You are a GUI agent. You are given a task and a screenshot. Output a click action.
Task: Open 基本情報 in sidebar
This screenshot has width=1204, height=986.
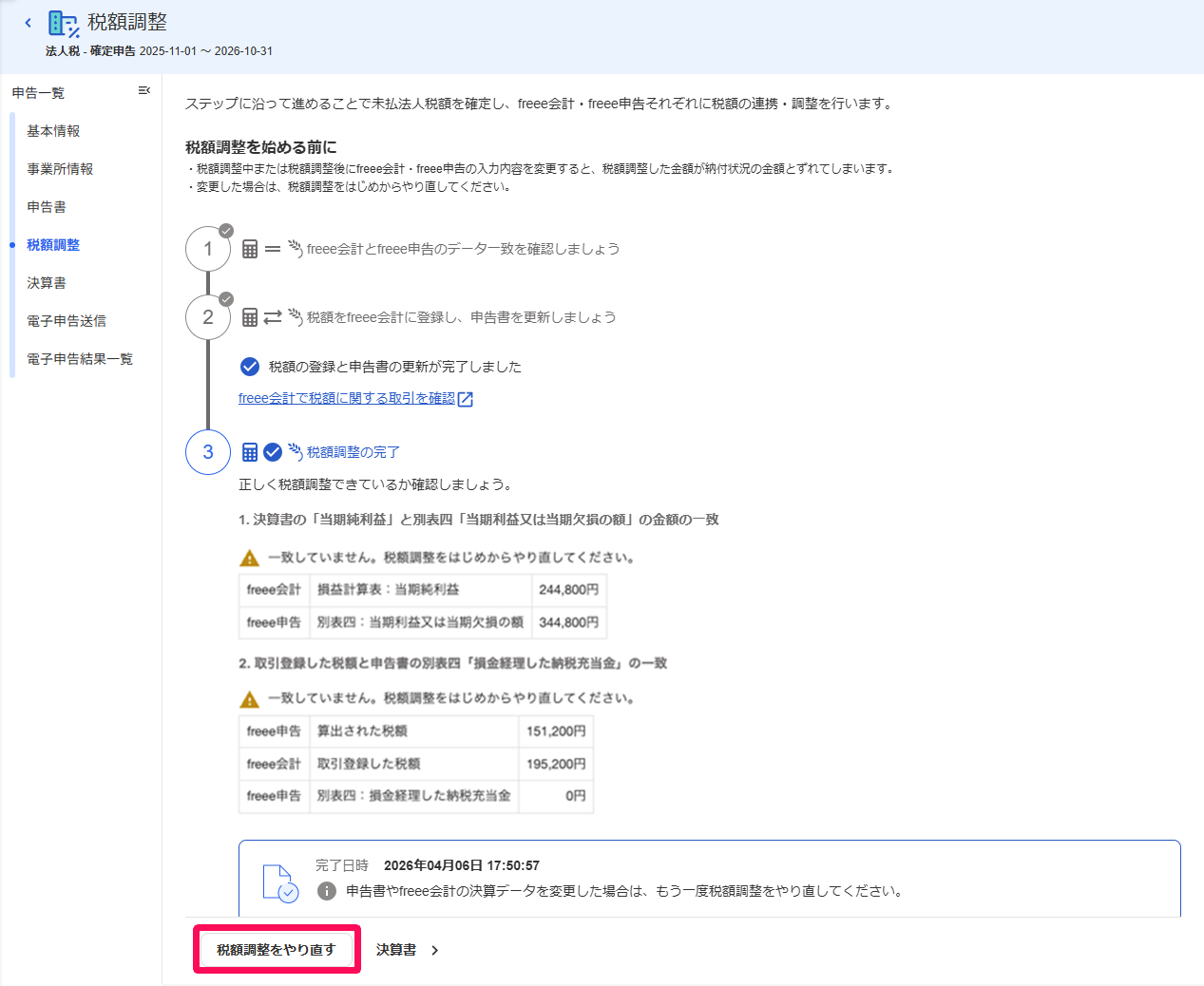[53, 131]
